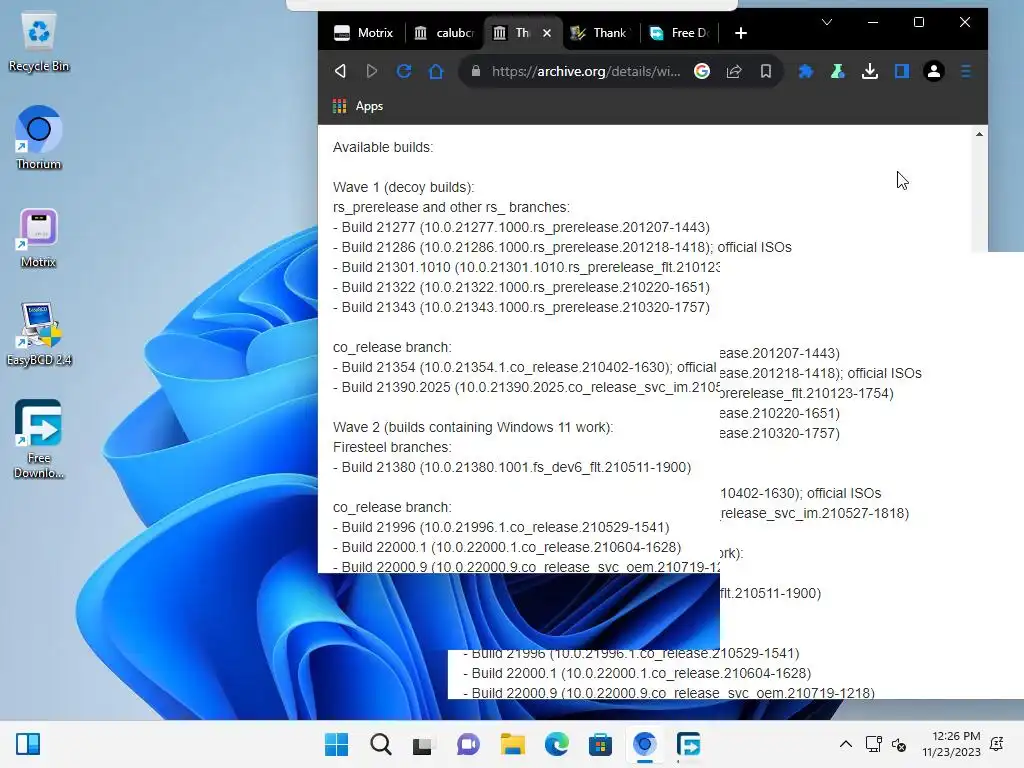
Task: Switch to the Thank tab
Action: 599,33
